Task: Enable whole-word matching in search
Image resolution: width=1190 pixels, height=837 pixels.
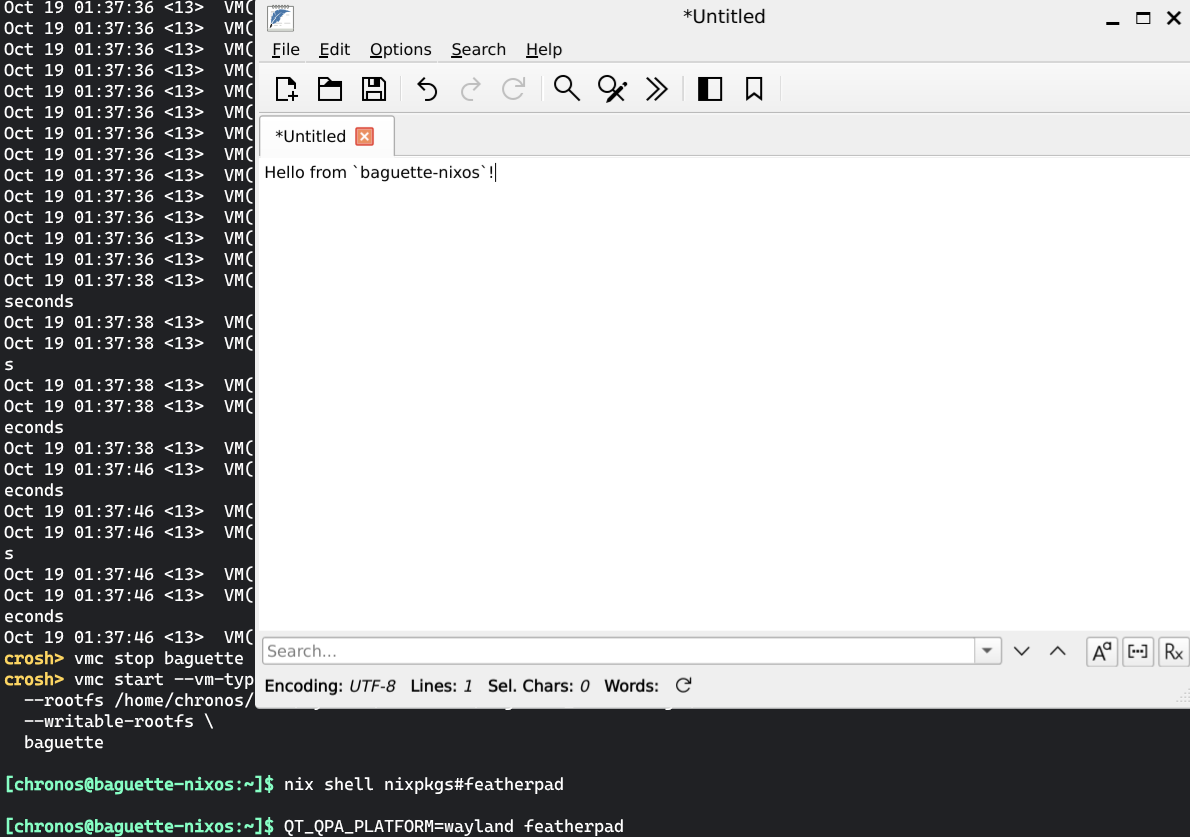Action: 1137,651
